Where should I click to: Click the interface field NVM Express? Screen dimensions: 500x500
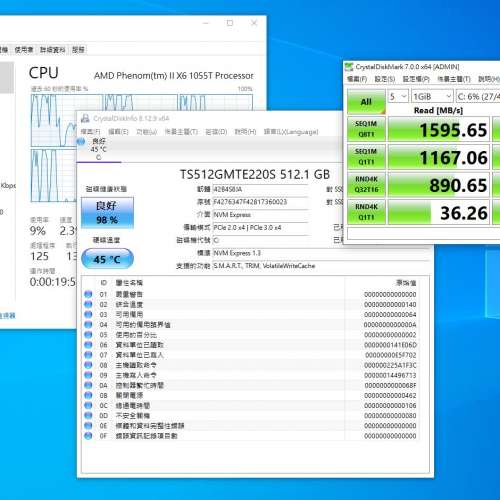point(260,215)
